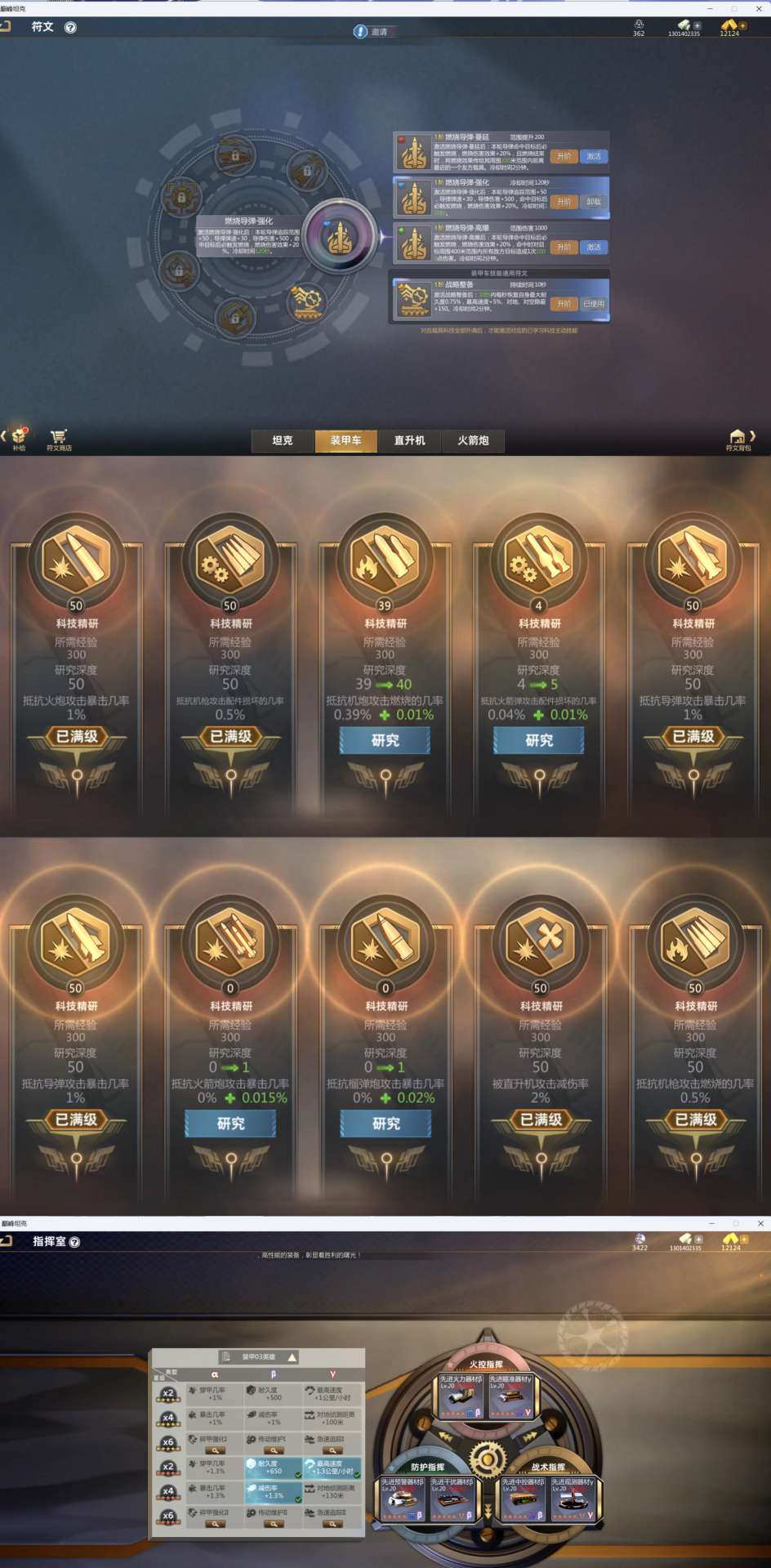Toggle the checked 减伤率 +1.3% attribute
Screen dimensions: 771x1568
pos(273,1492)
